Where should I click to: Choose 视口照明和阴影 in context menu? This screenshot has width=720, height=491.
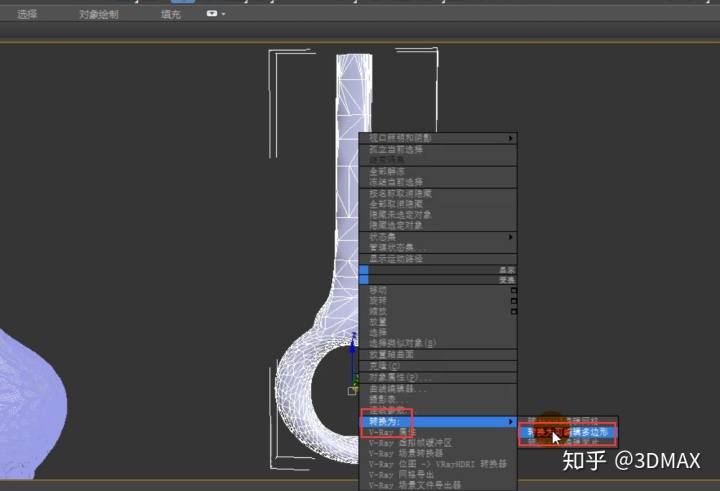pyautogui.click(x=438, y=138)
